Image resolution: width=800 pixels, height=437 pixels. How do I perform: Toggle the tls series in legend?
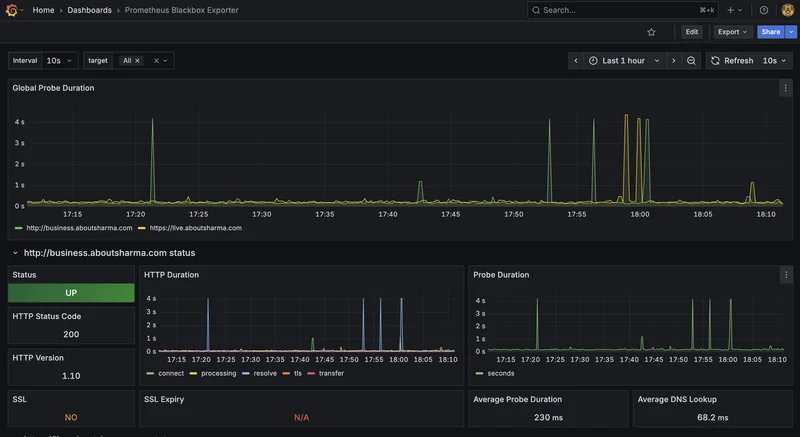pyautogui.click(x=297, y=373)
